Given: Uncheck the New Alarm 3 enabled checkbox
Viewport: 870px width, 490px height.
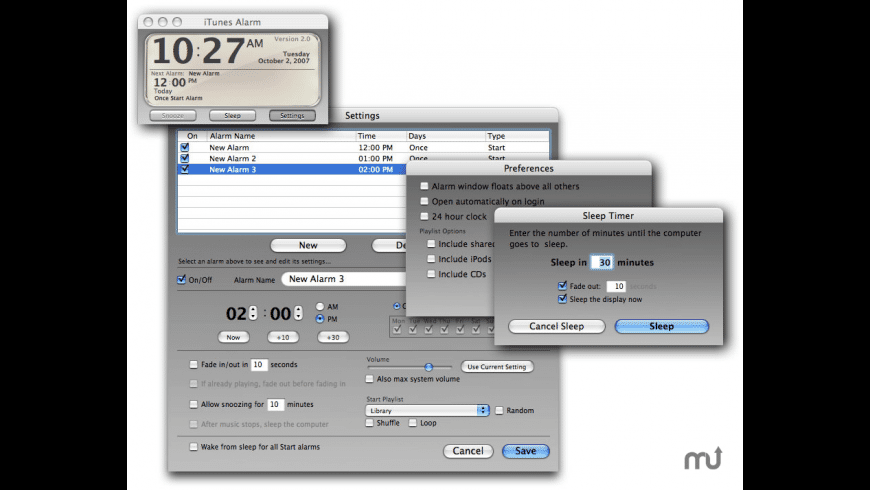Looking at the screenshot, I should (x=184, y=170).
